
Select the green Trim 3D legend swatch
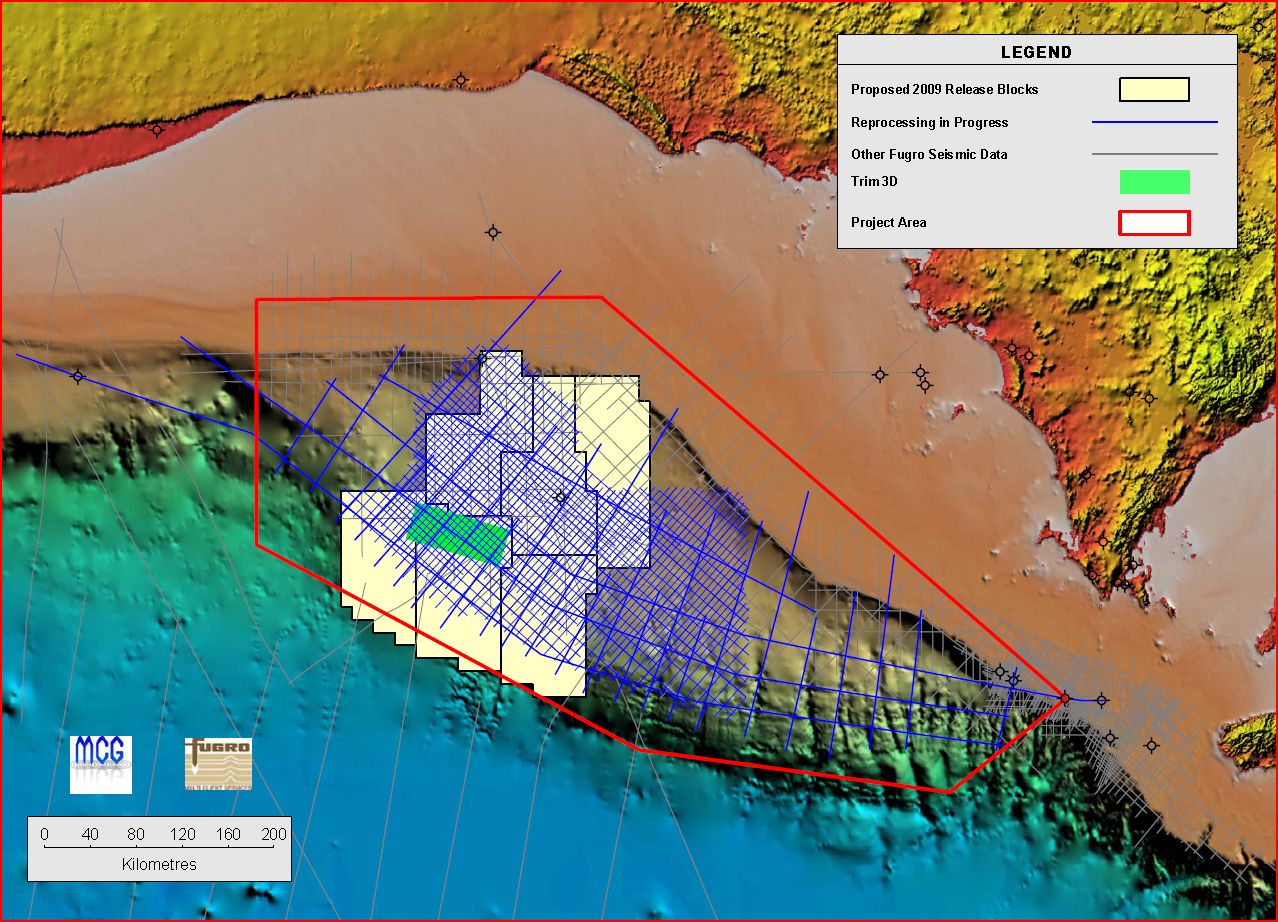tap(1153, 181)
